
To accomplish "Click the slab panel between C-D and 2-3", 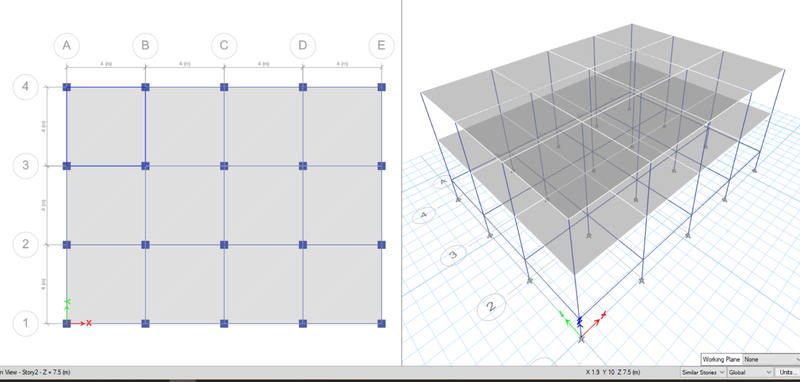I will click(x=263, y=205).
